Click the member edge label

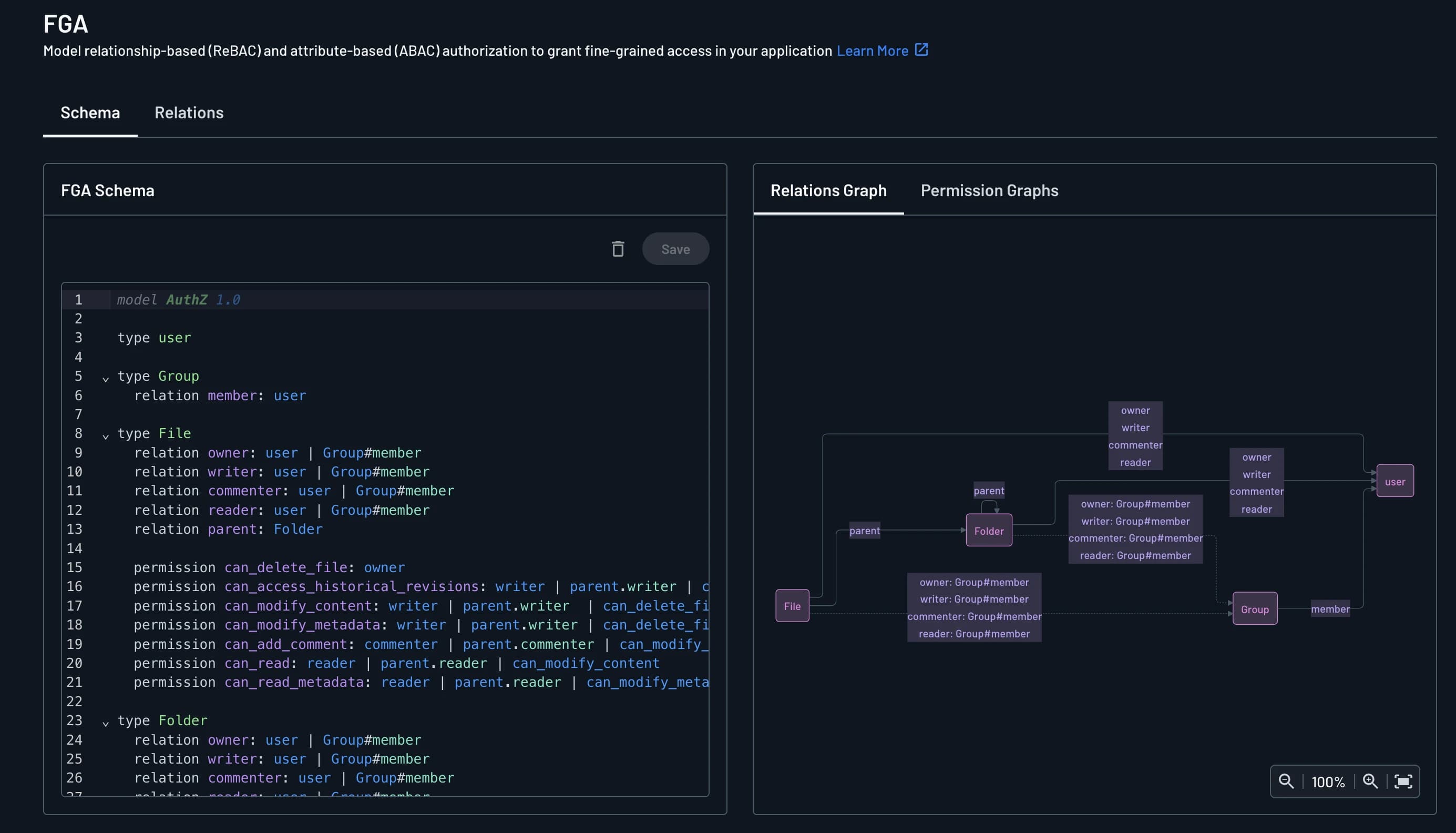pos(1330,609)
